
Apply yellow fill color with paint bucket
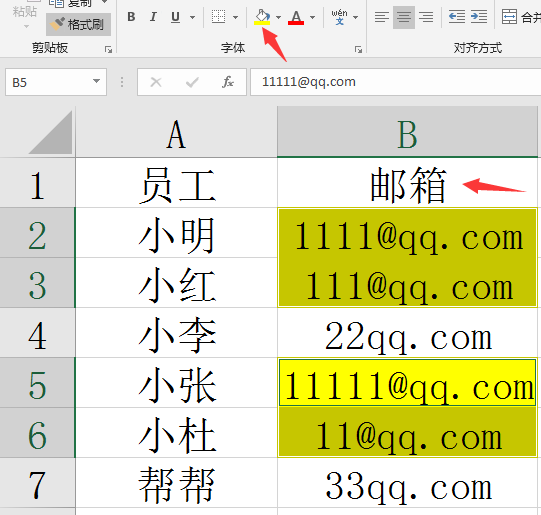click(262, 17)
